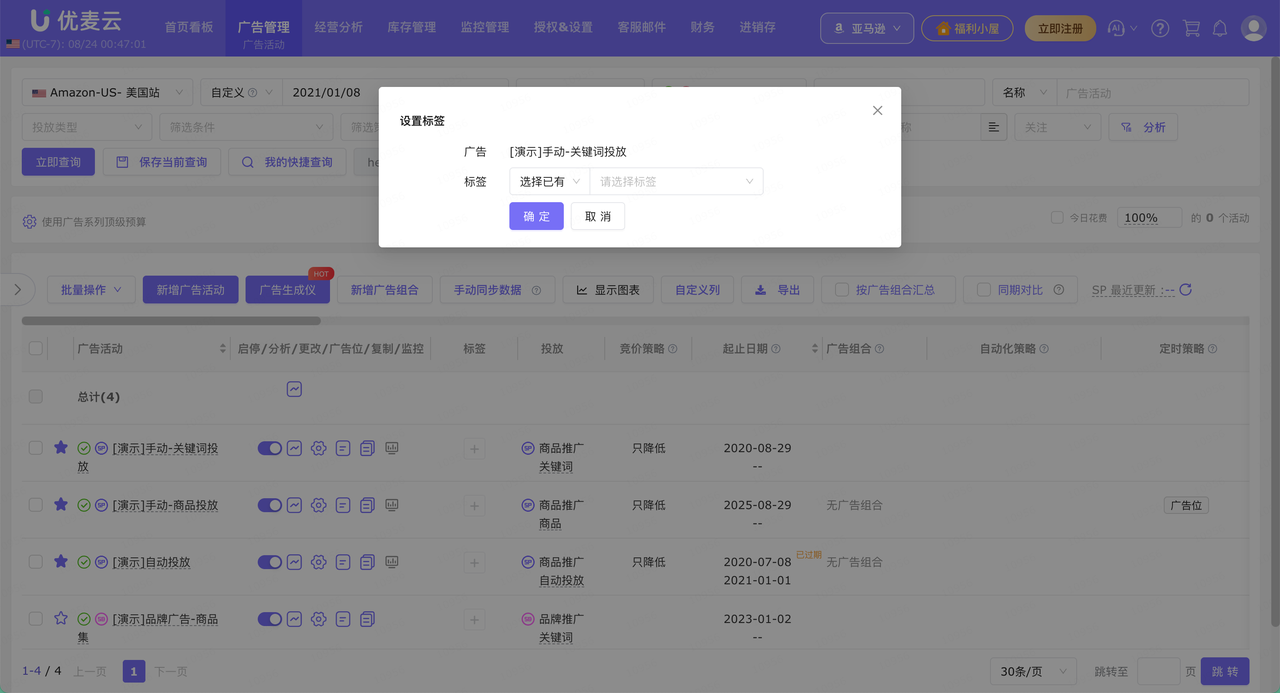Tick the 同期对比 checkbox
Image resolution: width=1280 pixels, height=693 pixels.
pos(984,290)
